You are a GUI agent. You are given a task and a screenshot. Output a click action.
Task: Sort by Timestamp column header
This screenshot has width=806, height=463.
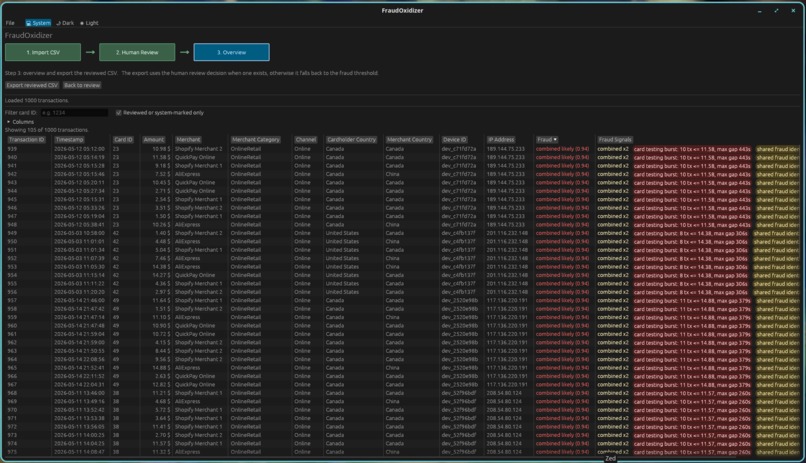coord(69,140)
